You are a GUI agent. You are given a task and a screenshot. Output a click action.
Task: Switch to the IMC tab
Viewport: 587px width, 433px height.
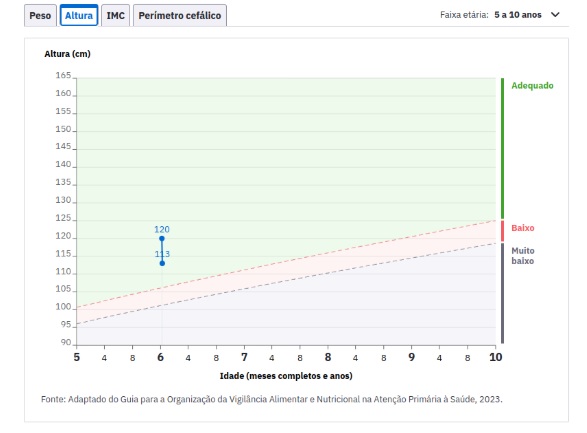coord(115,15)
